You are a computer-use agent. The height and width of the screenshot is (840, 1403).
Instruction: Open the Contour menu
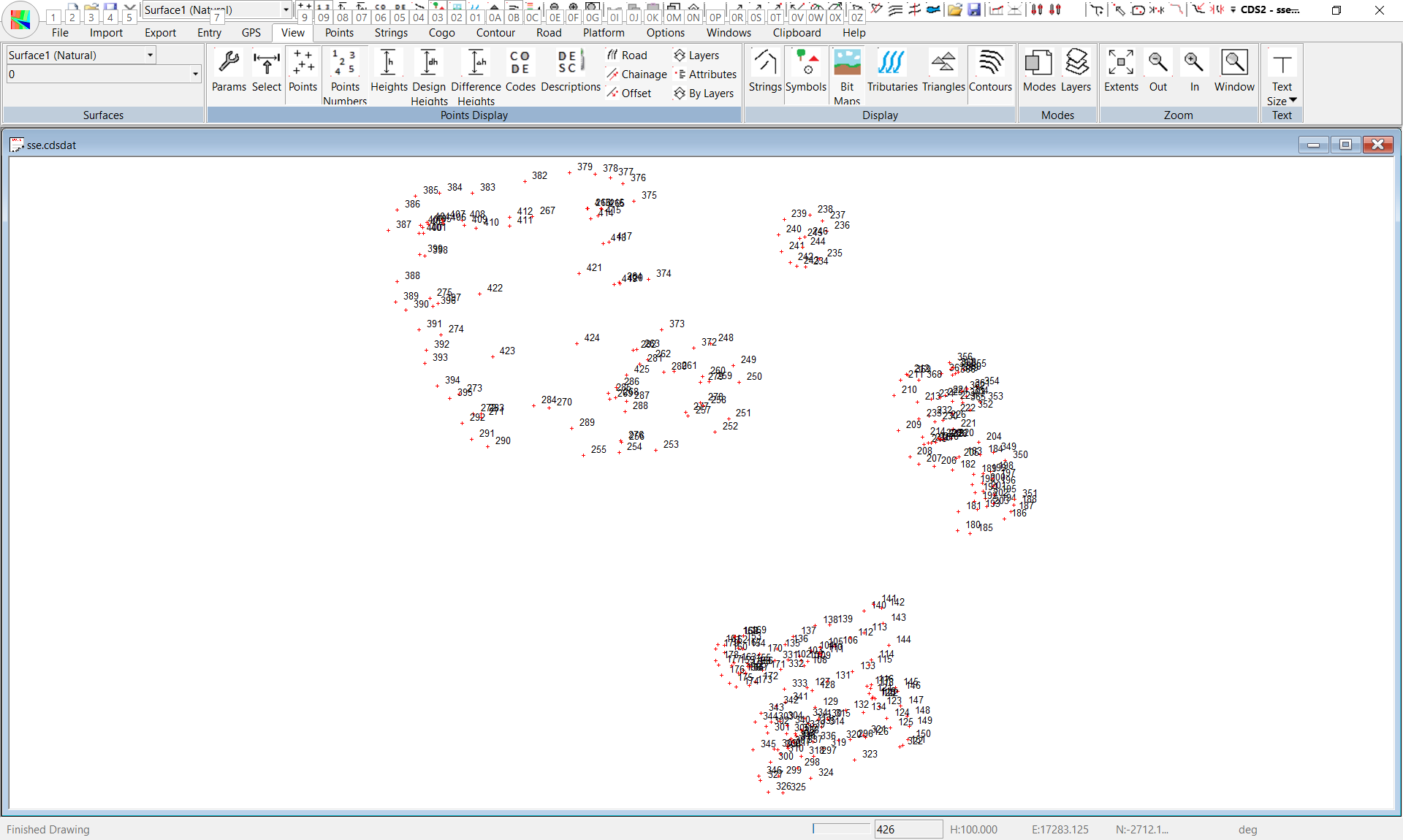tap(495, 33)
